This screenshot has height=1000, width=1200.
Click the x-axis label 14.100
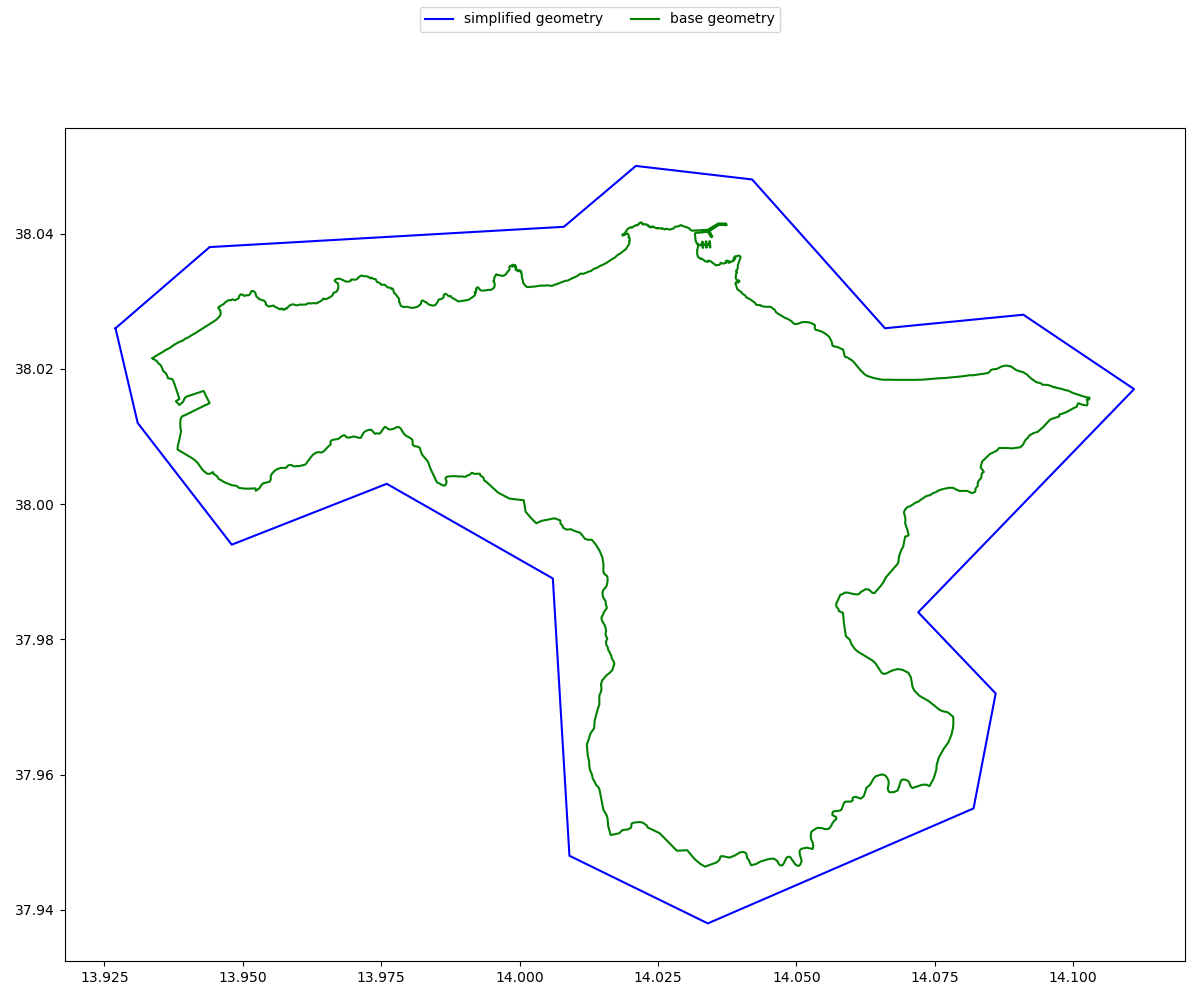click(1073, 977)
